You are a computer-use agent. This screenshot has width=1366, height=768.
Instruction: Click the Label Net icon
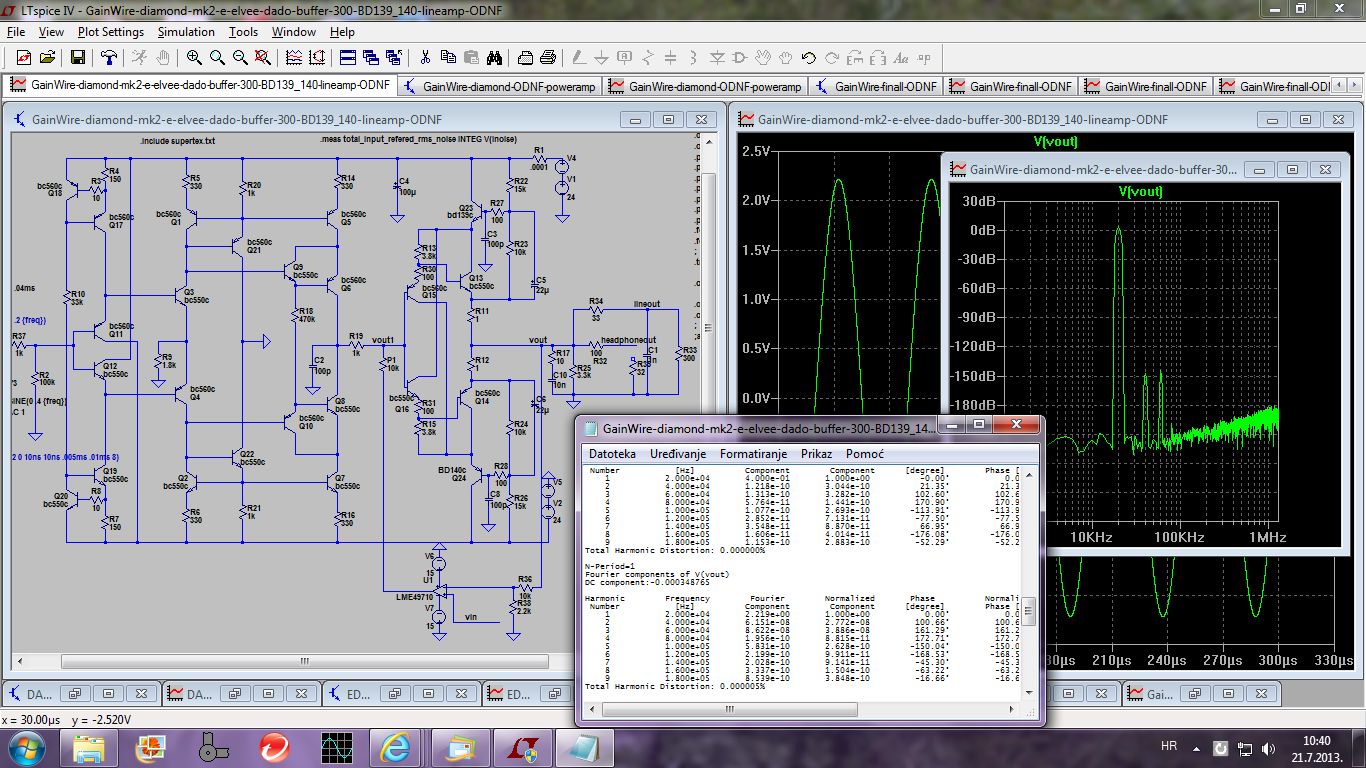[624, 57]
